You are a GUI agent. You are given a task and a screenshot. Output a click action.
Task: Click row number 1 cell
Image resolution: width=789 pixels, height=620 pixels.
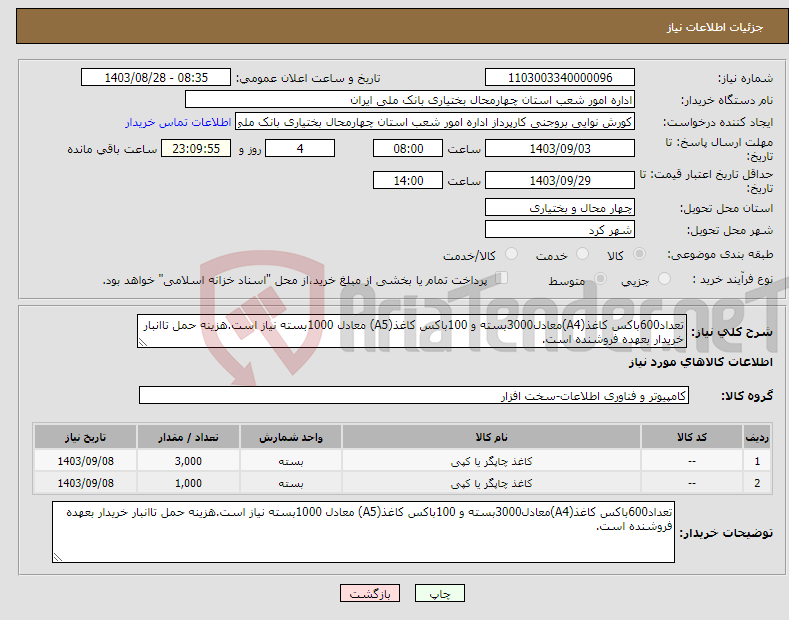(x=757, y=461)
